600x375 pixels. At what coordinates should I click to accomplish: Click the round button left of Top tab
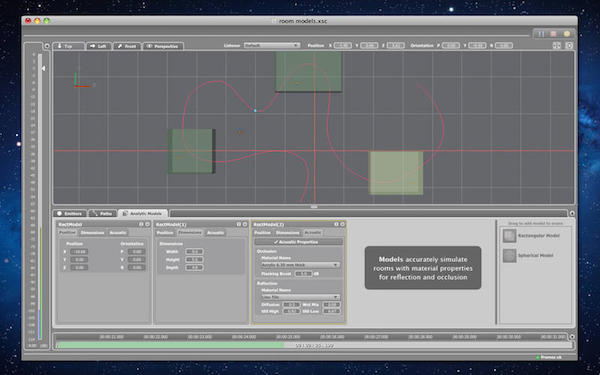(x=47, y=46)
